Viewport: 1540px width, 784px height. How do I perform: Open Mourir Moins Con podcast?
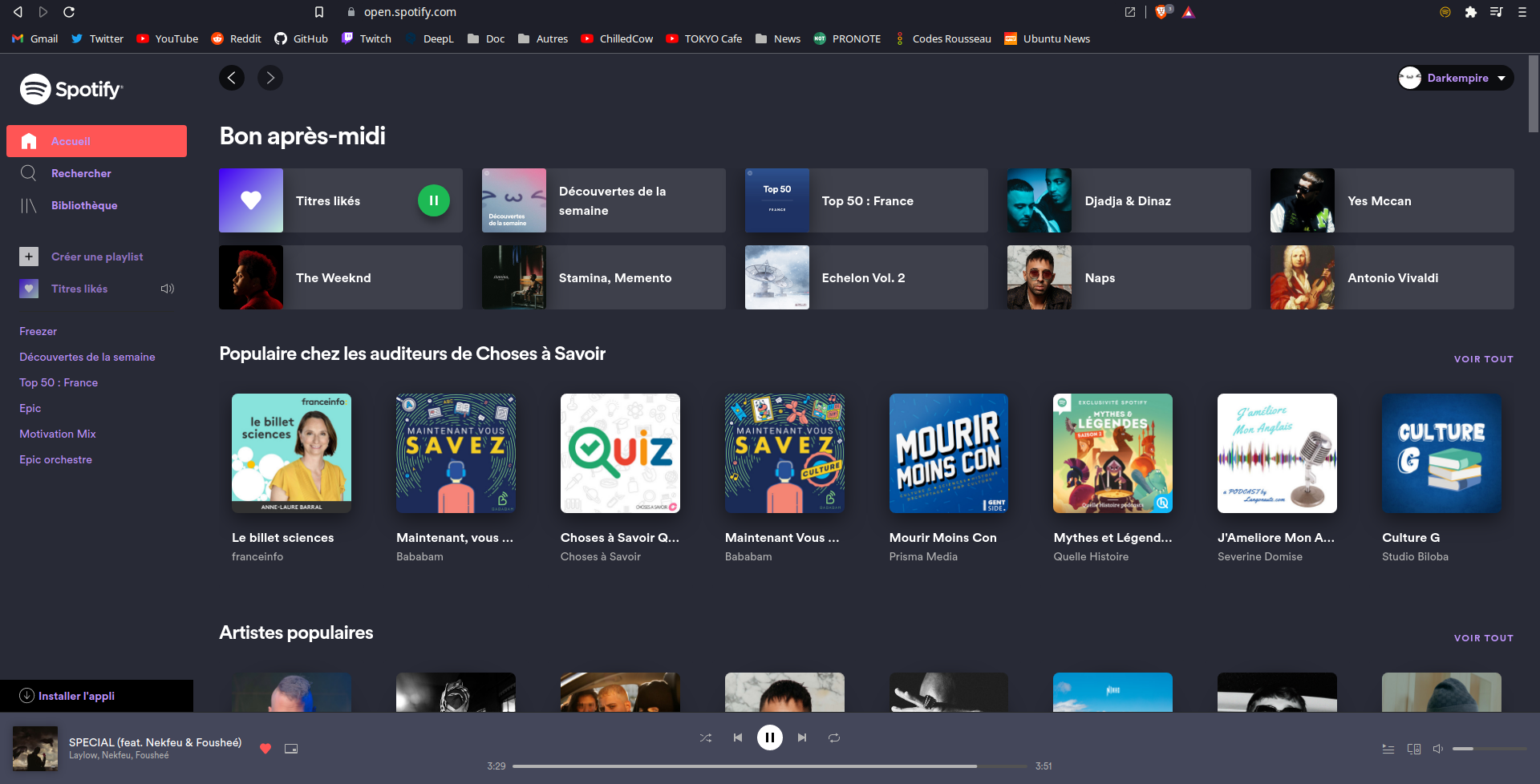pos(949,481)
